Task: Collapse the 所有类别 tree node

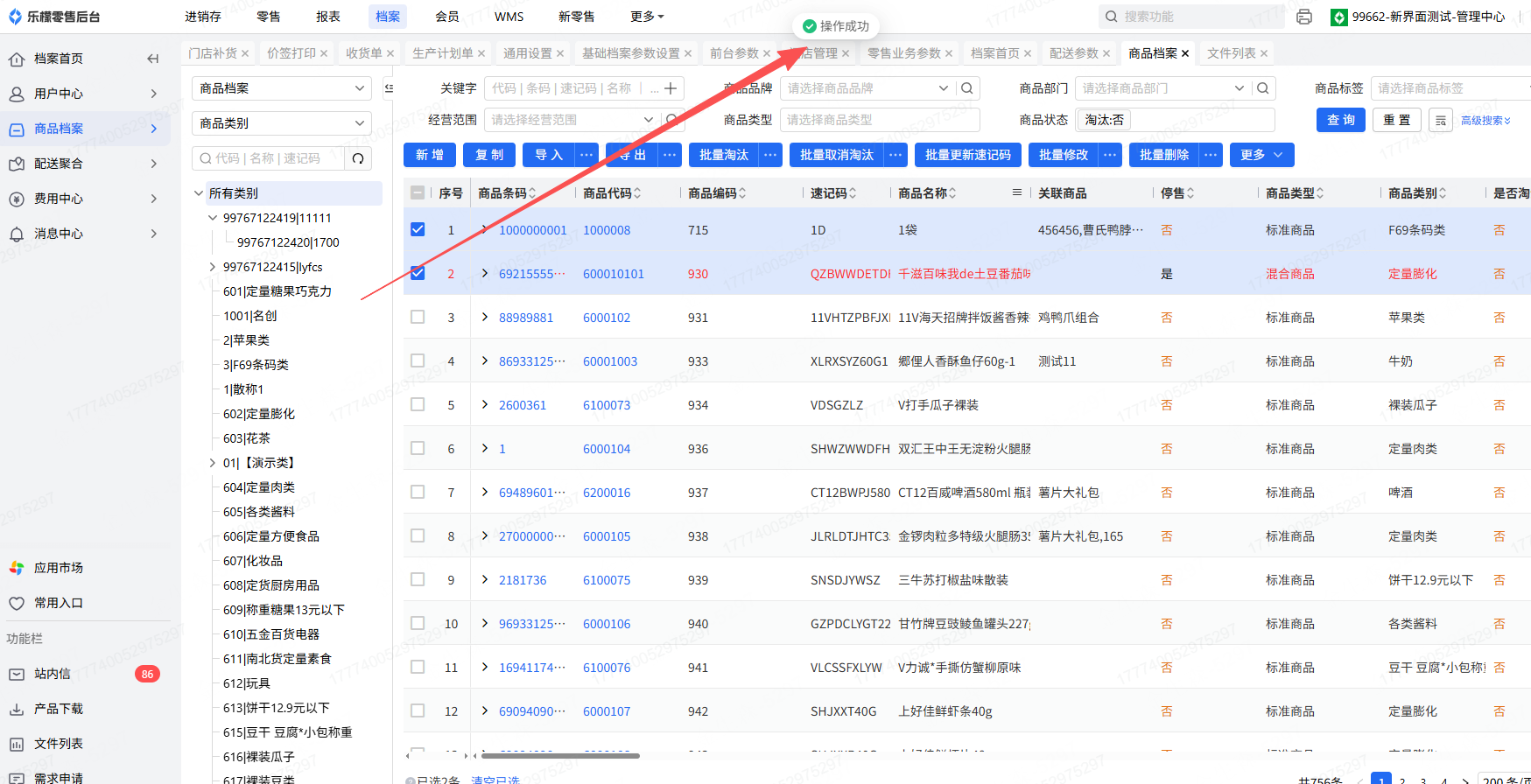Action: [199, 193]
